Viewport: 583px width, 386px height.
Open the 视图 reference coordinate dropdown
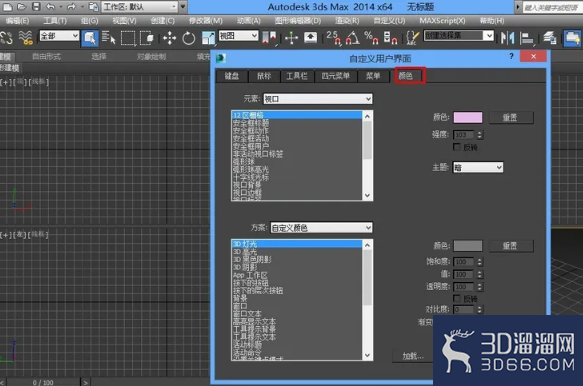[x=239, y=36]
